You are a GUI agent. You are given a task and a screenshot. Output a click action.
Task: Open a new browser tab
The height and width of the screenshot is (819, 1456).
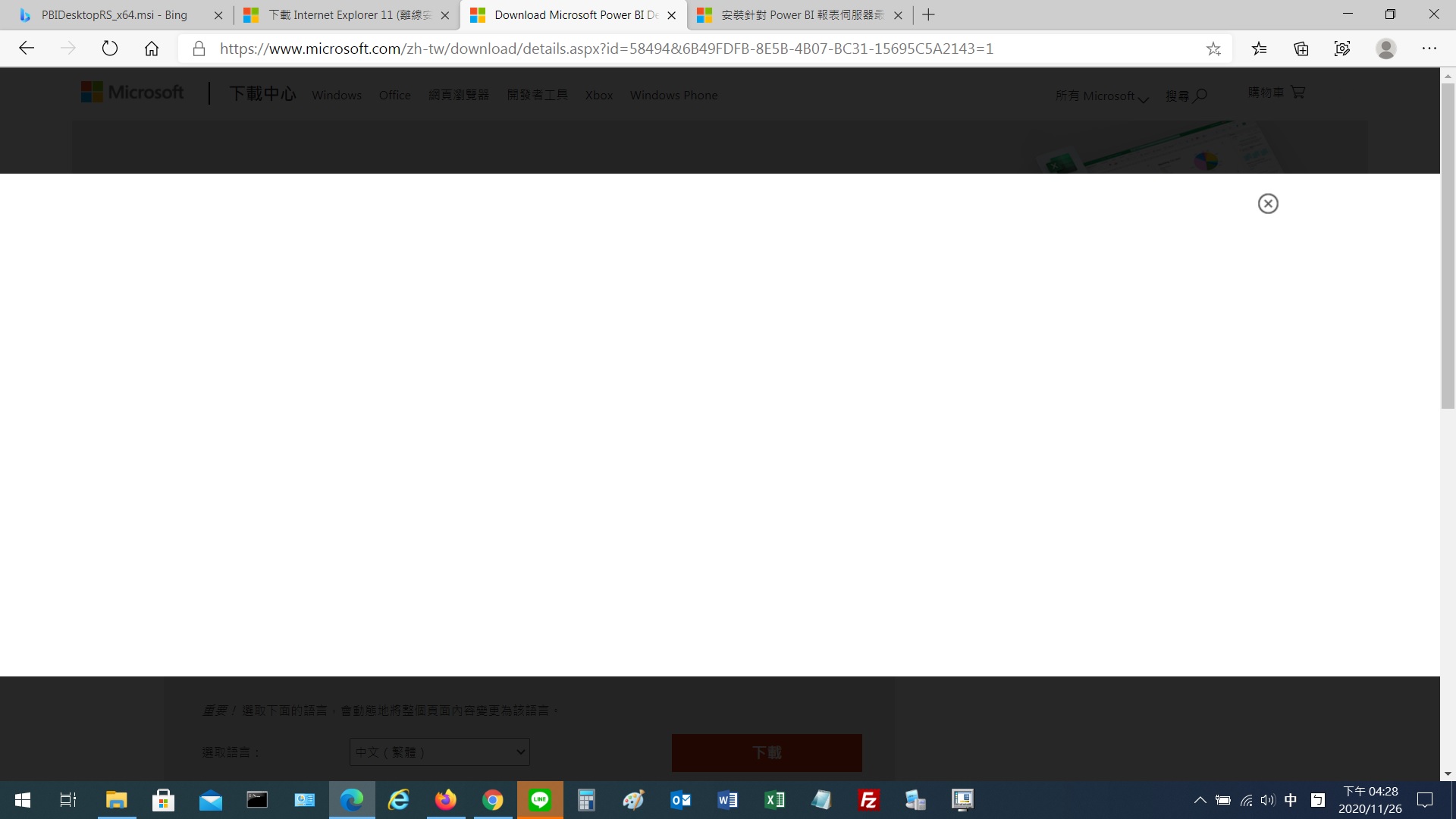(928, 15)
